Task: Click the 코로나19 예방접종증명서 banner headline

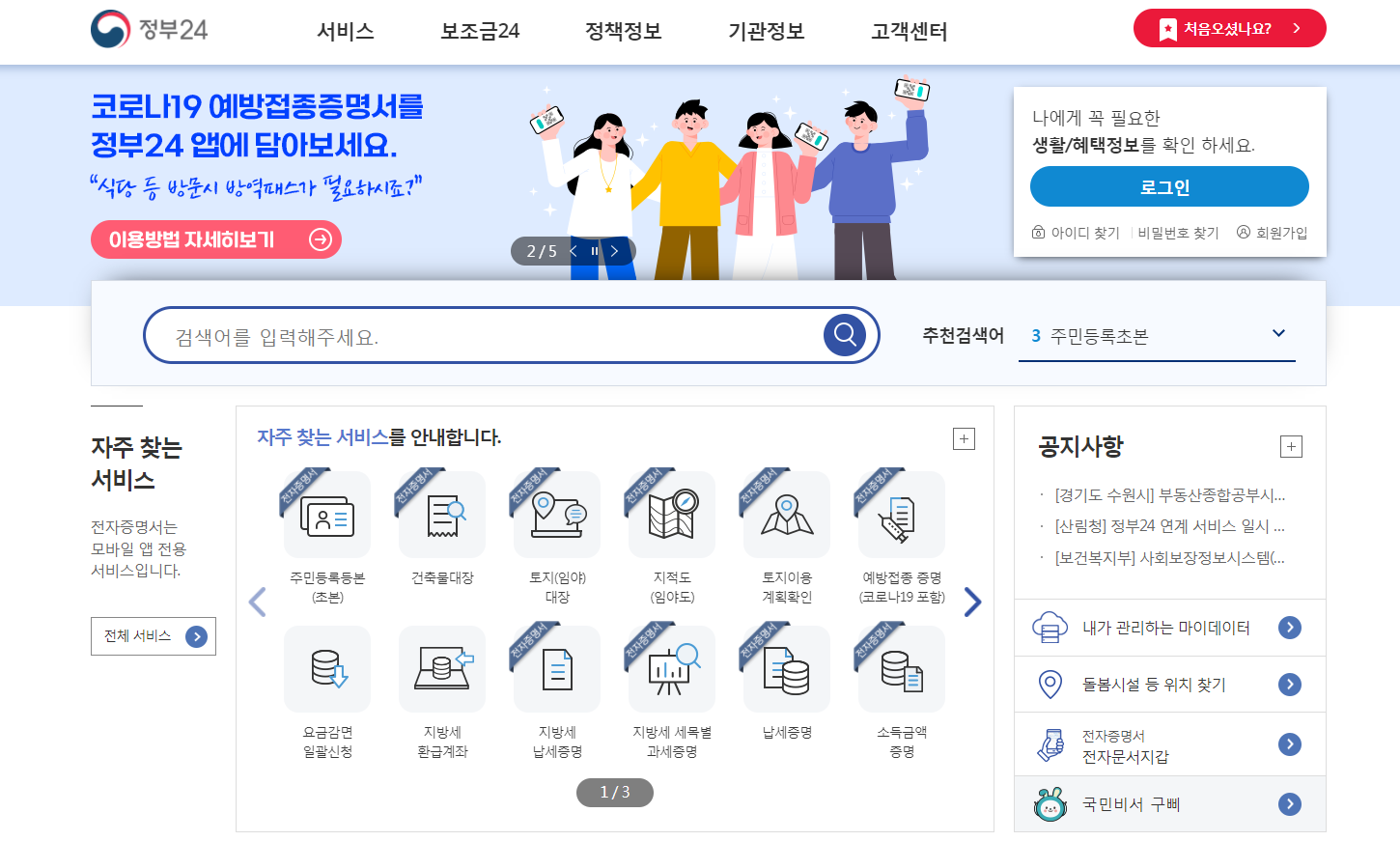Action: click(258, 126)
